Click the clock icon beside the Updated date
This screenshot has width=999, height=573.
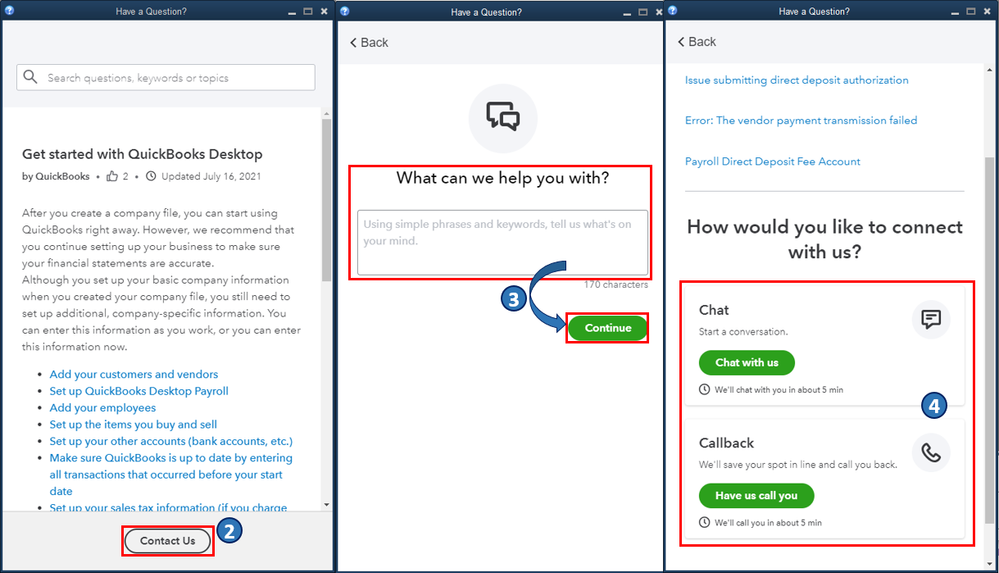coord(151,176)
